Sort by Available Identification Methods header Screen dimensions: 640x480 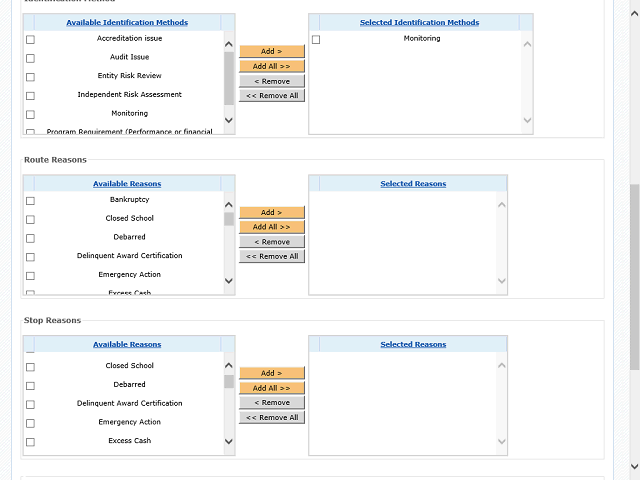[x=127, y=22]
